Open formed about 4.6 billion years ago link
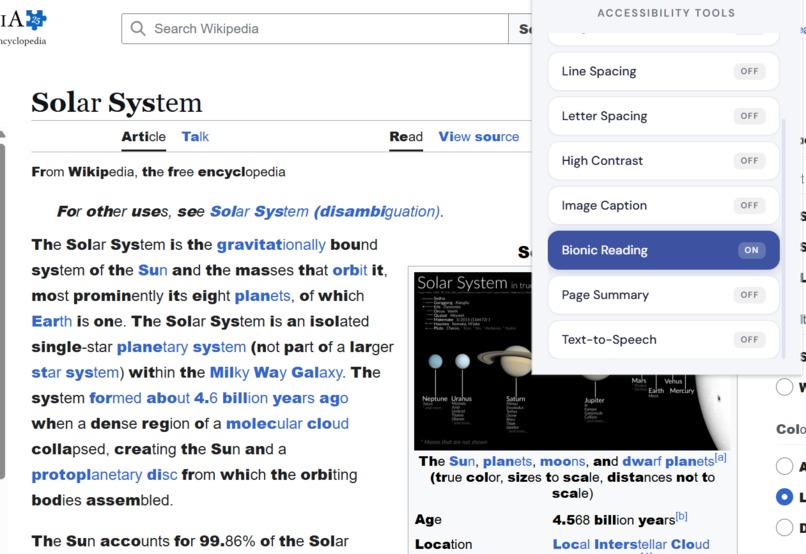Image resolution: width=806 pixels, height=554 pixels. pyautogui.click(x=218, y=398)
